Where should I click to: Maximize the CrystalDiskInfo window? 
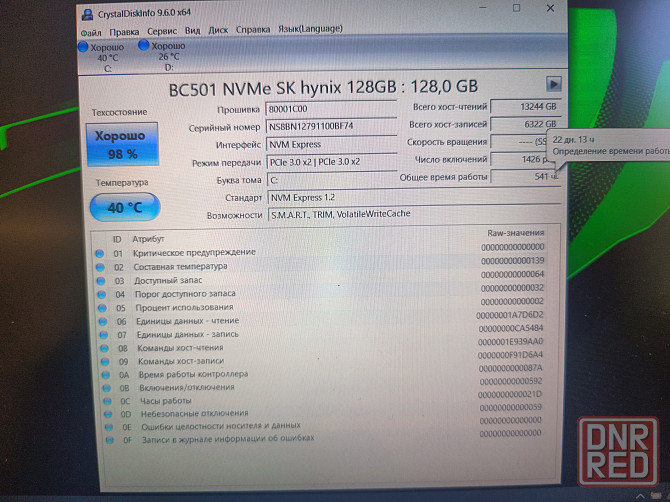(516, 8)
